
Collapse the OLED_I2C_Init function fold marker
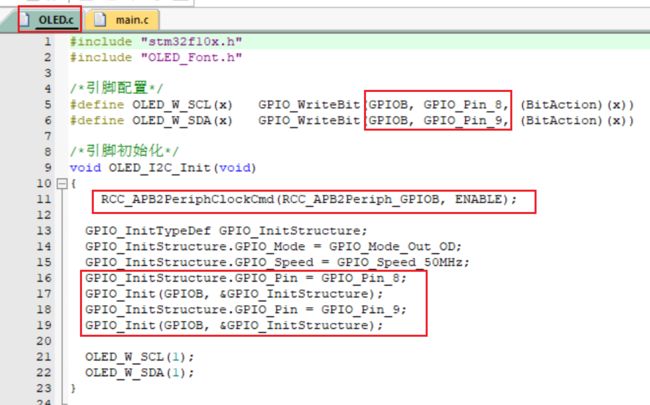pos(62,183)
